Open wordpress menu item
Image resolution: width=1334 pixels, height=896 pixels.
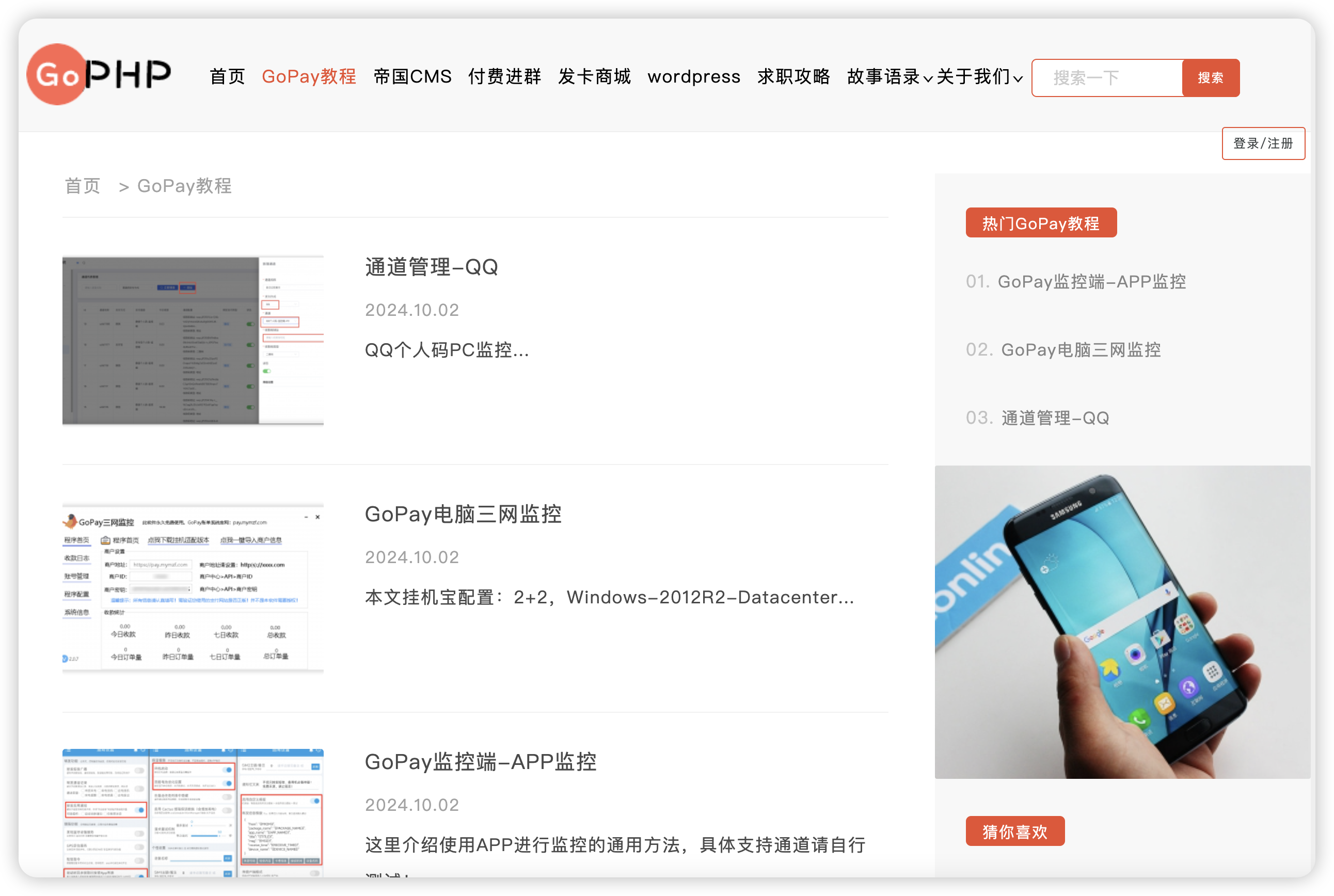pos(693,76)
